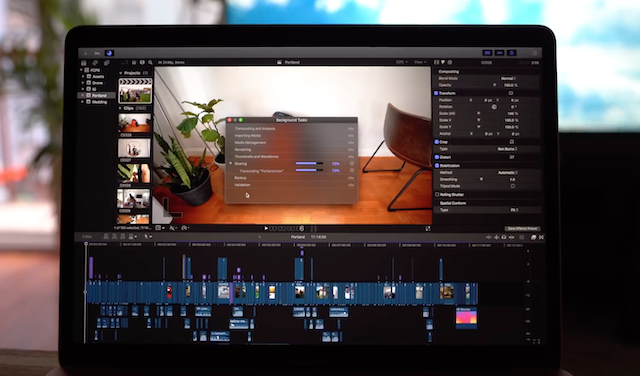Open the viewer zoom percentage menu
Screen dimensions: 640x376
[401, 62]
